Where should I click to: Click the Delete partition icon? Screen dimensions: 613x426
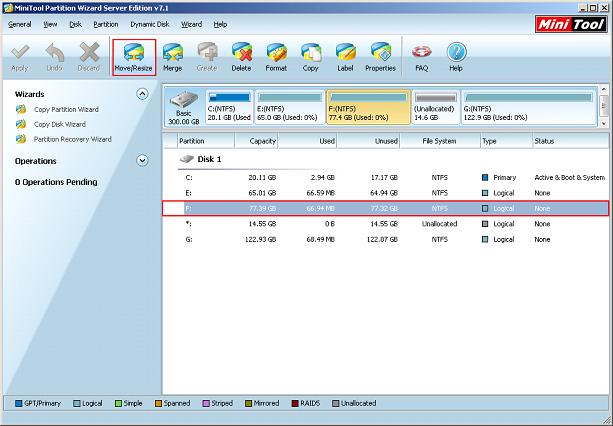[x=241, y=57]
